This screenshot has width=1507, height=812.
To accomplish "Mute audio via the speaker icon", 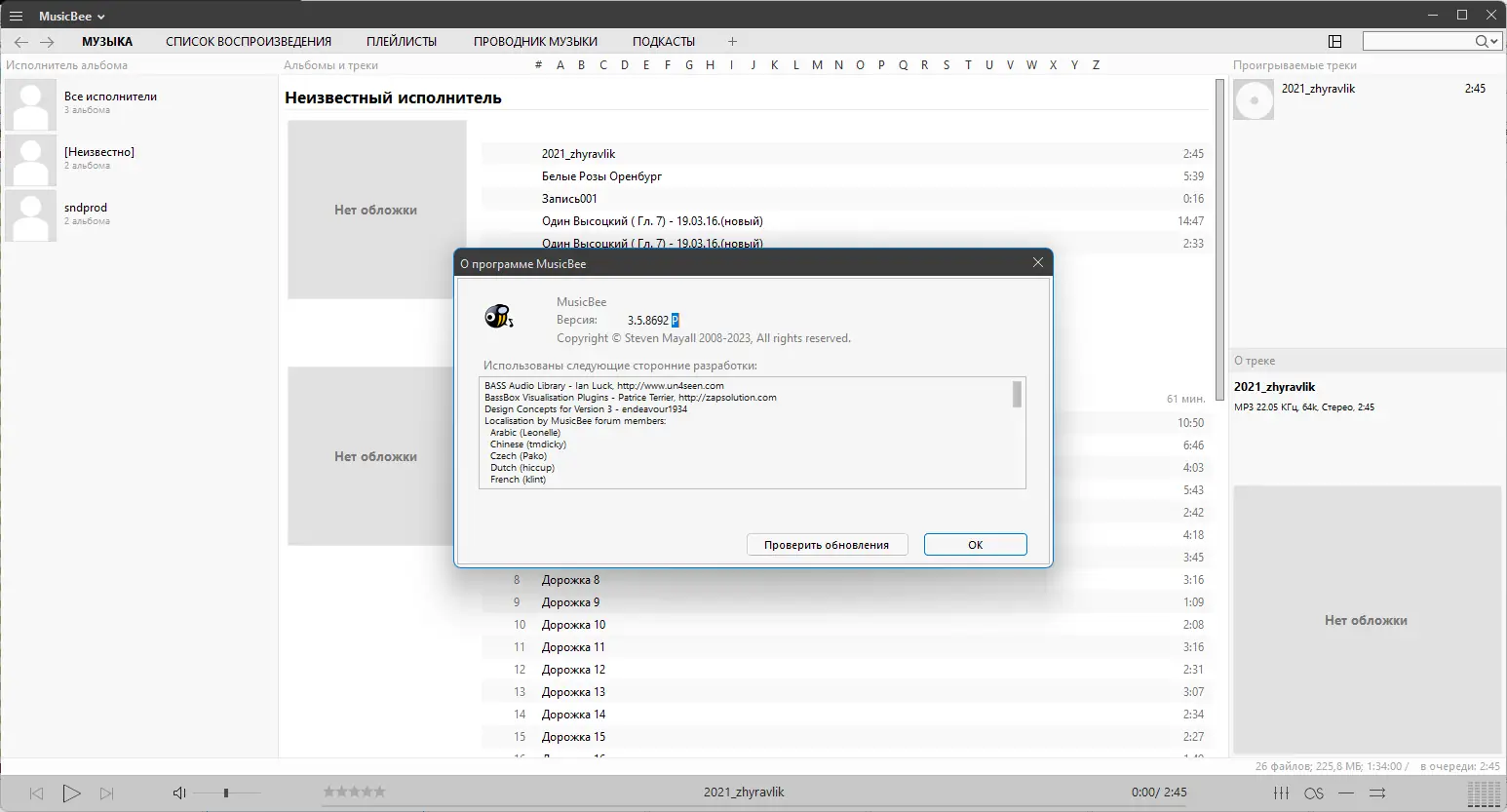I will (179, 793).
